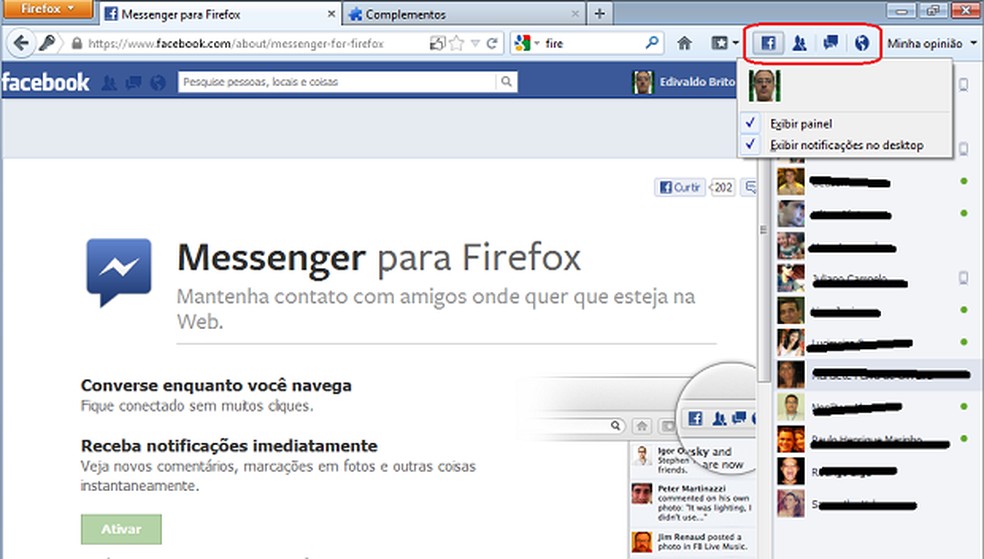
Task: Click the green Ativar button
Action: (121, 530)
